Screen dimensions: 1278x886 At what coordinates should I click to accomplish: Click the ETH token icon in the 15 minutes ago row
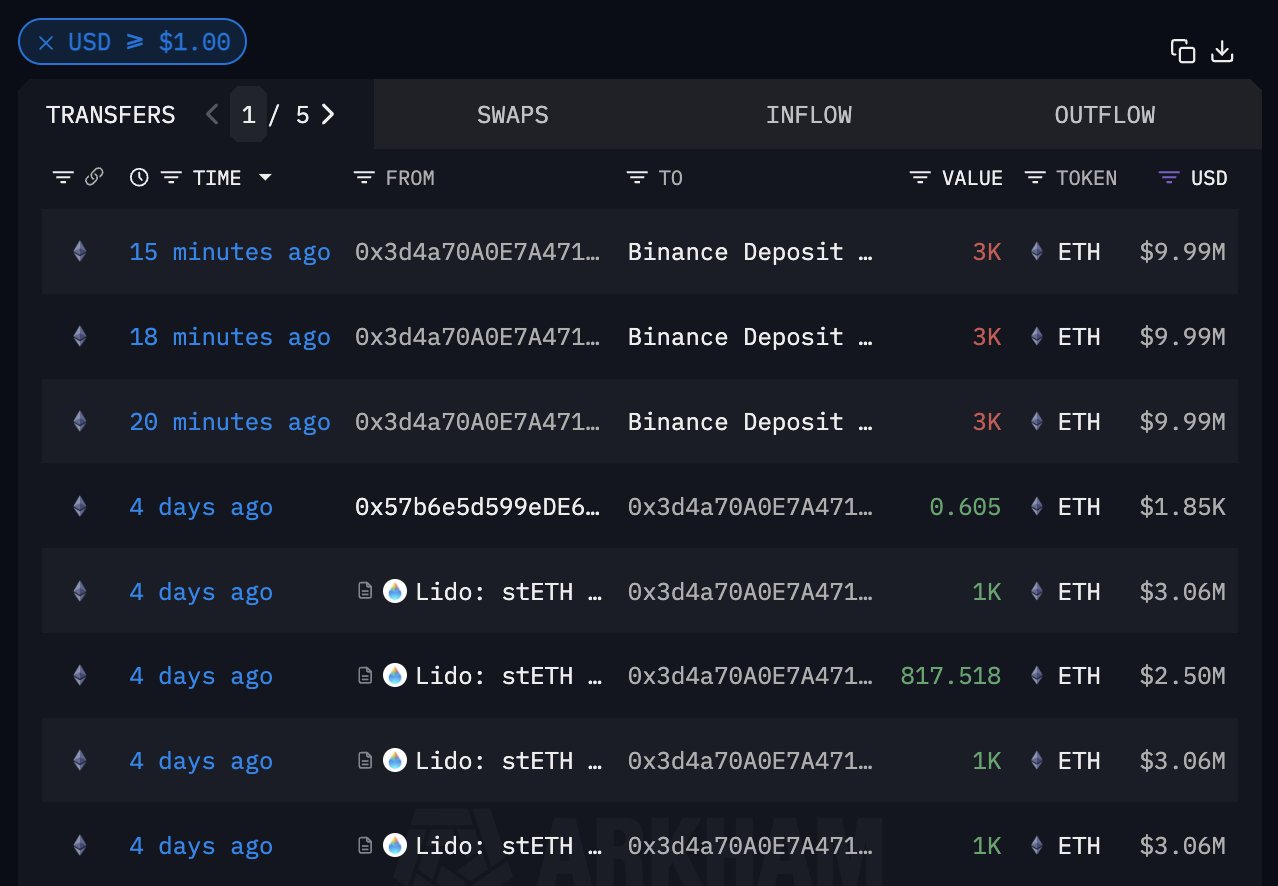1037,252
